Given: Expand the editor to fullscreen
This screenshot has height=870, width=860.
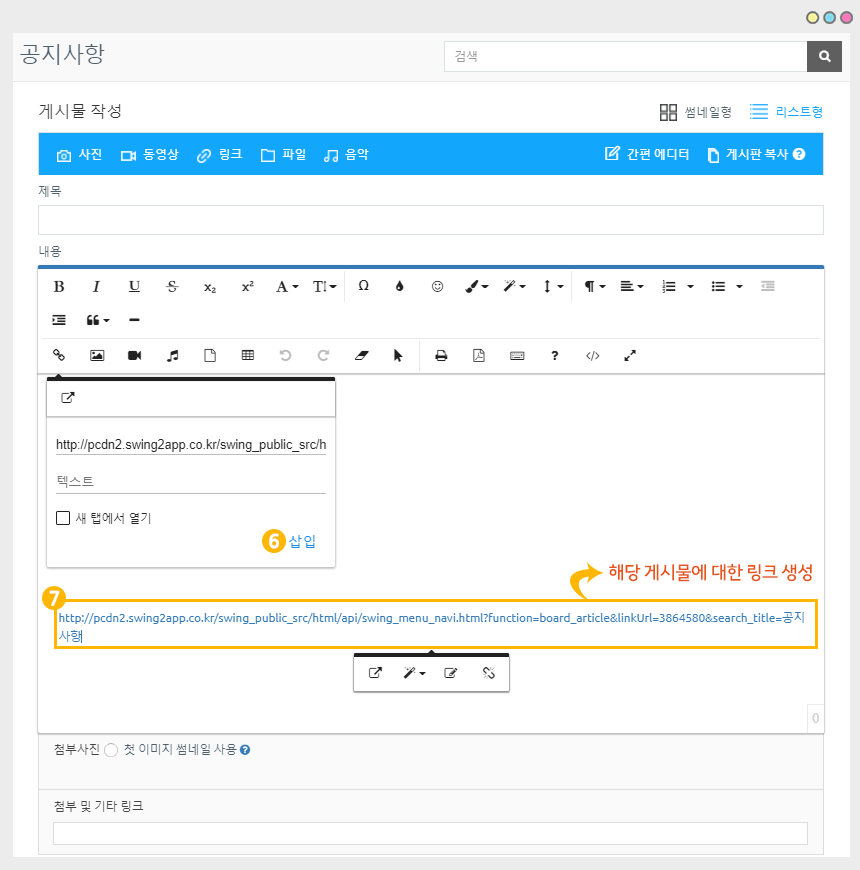Looking at the screenshot, I should click(630, 355).
